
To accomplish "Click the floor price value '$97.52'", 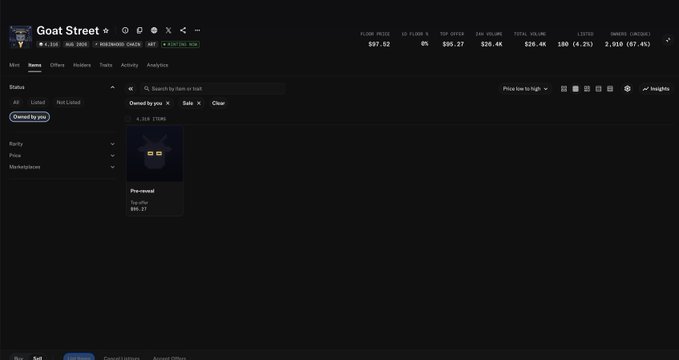I will [x=379, y=44].
